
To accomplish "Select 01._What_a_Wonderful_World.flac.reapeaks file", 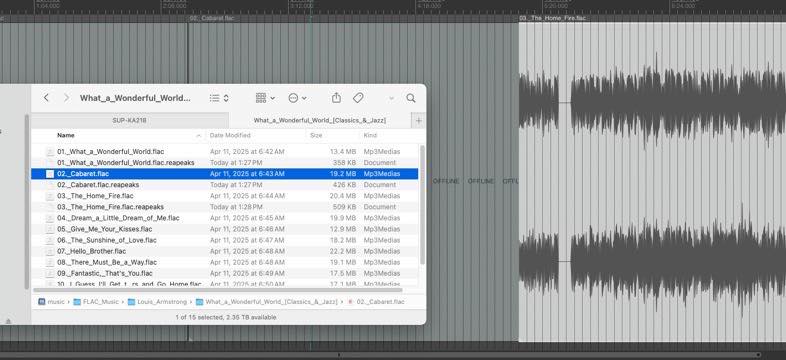I will click(225, 162).
